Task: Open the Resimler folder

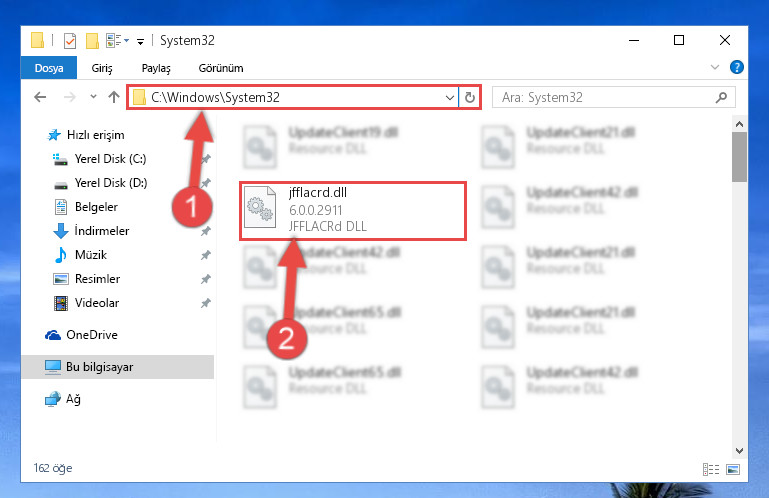Action: [x=97, y=279]
